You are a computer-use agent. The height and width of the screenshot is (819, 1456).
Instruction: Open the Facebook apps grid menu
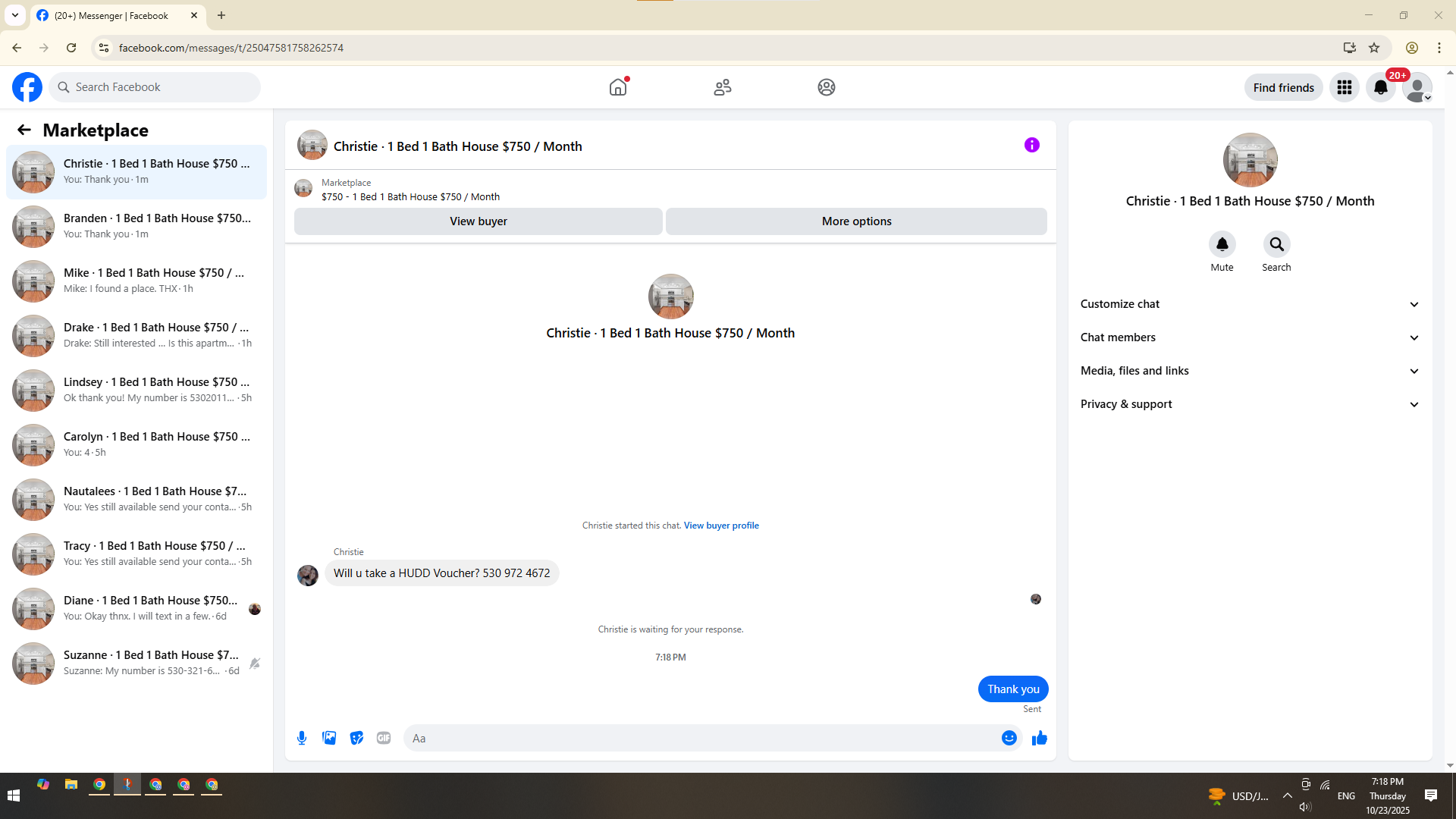coord(1344,87)
